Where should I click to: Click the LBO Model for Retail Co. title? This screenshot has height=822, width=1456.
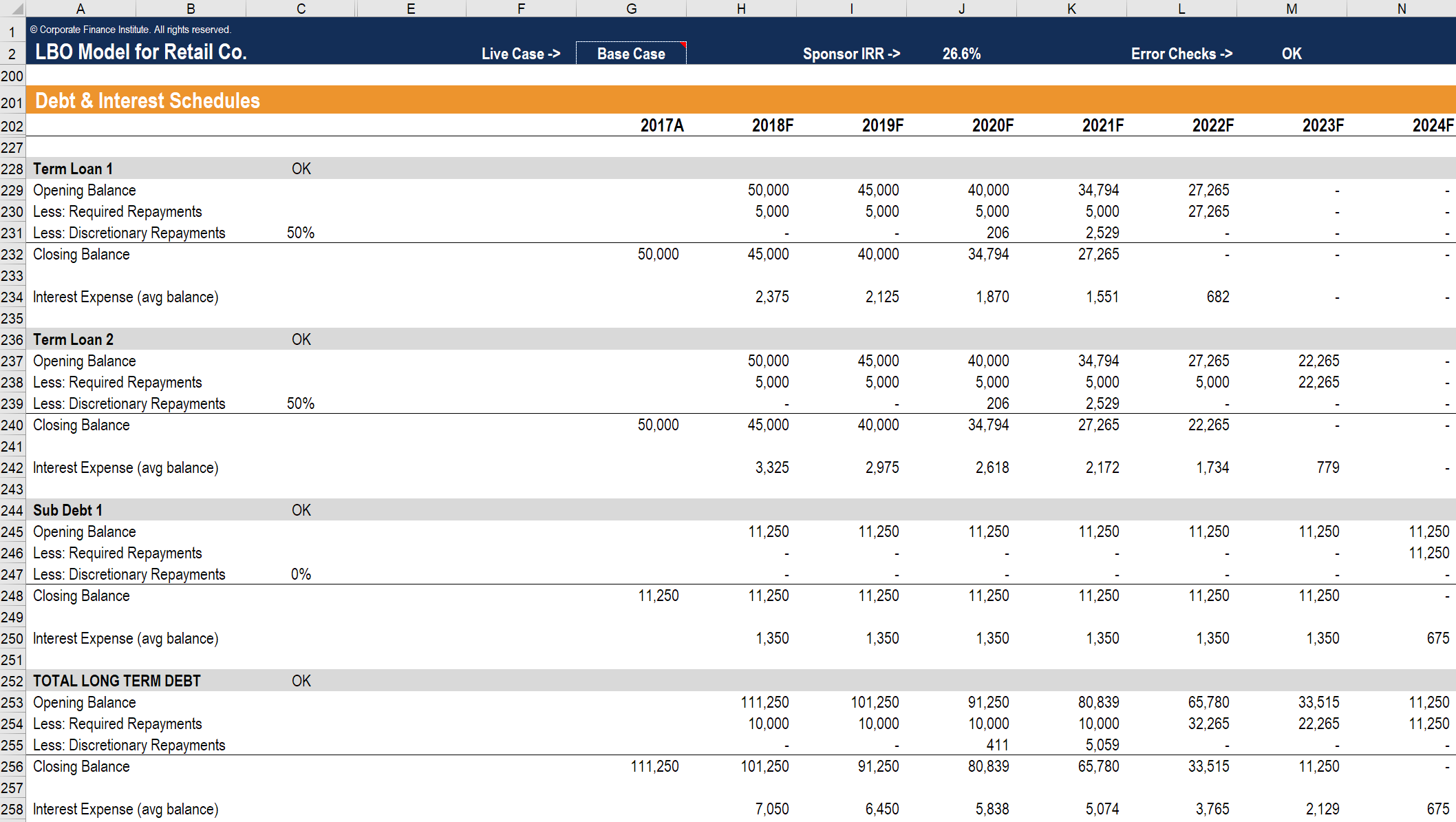point(140,52)
